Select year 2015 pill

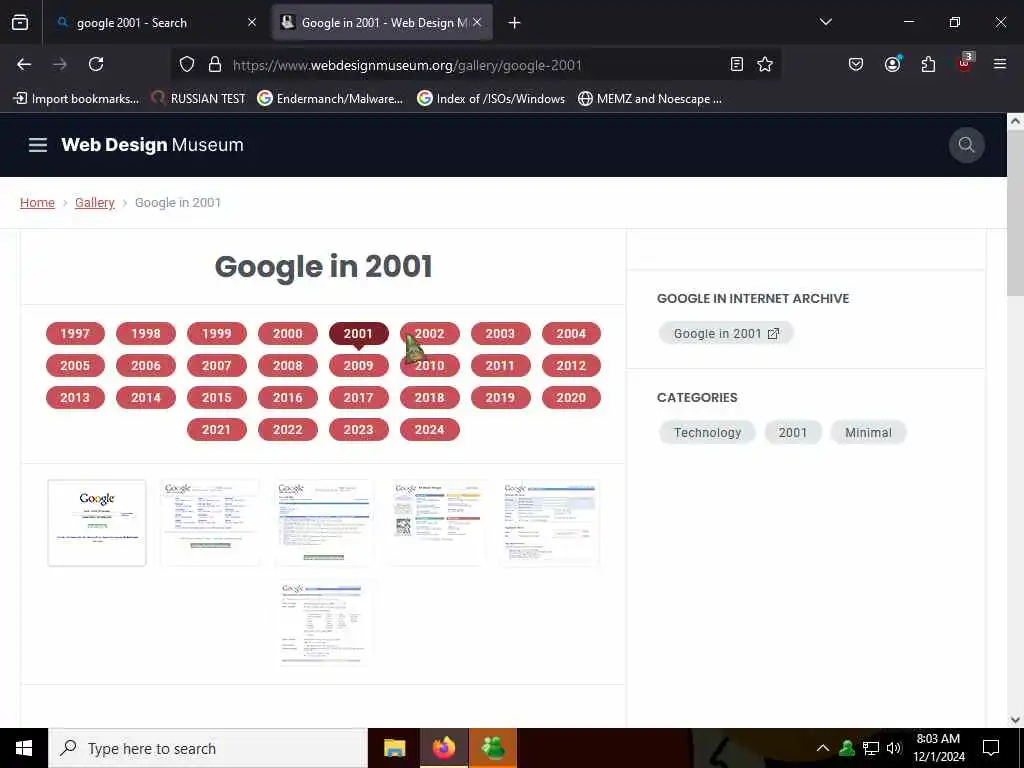[217, 398]
